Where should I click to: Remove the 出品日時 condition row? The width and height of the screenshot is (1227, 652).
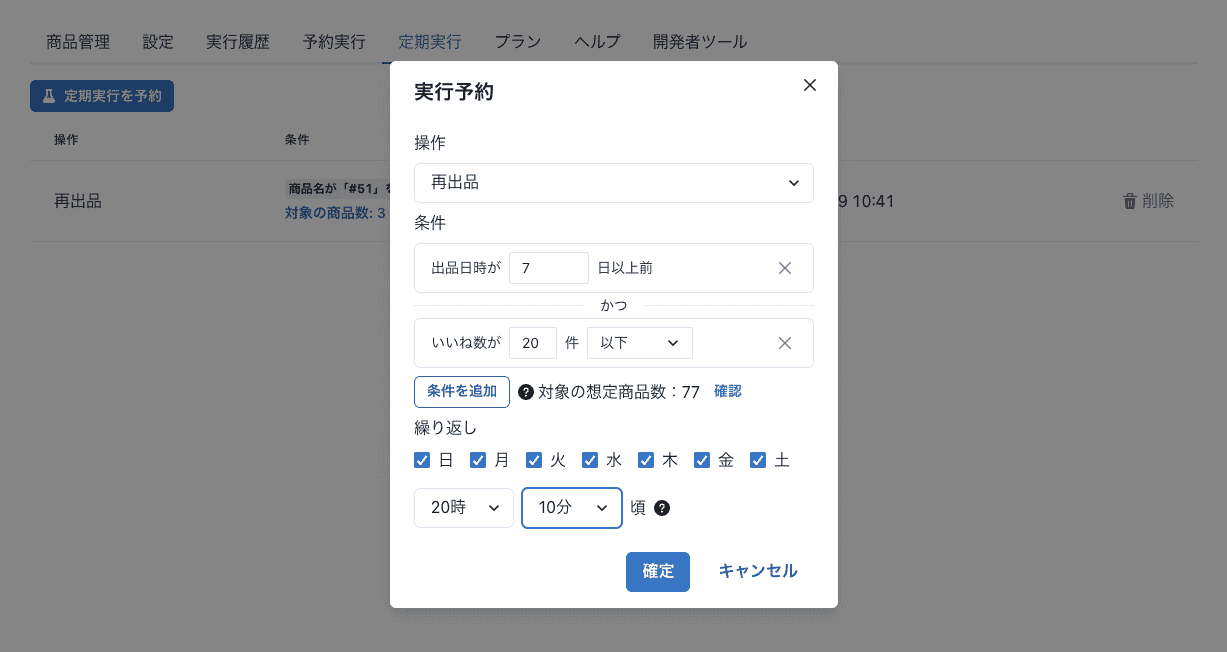785,268
